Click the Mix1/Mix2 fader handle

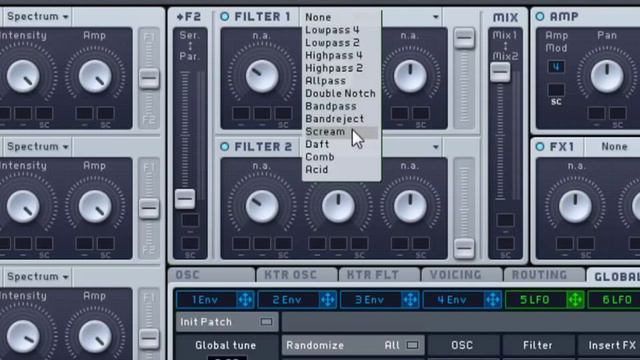[500, 72]
